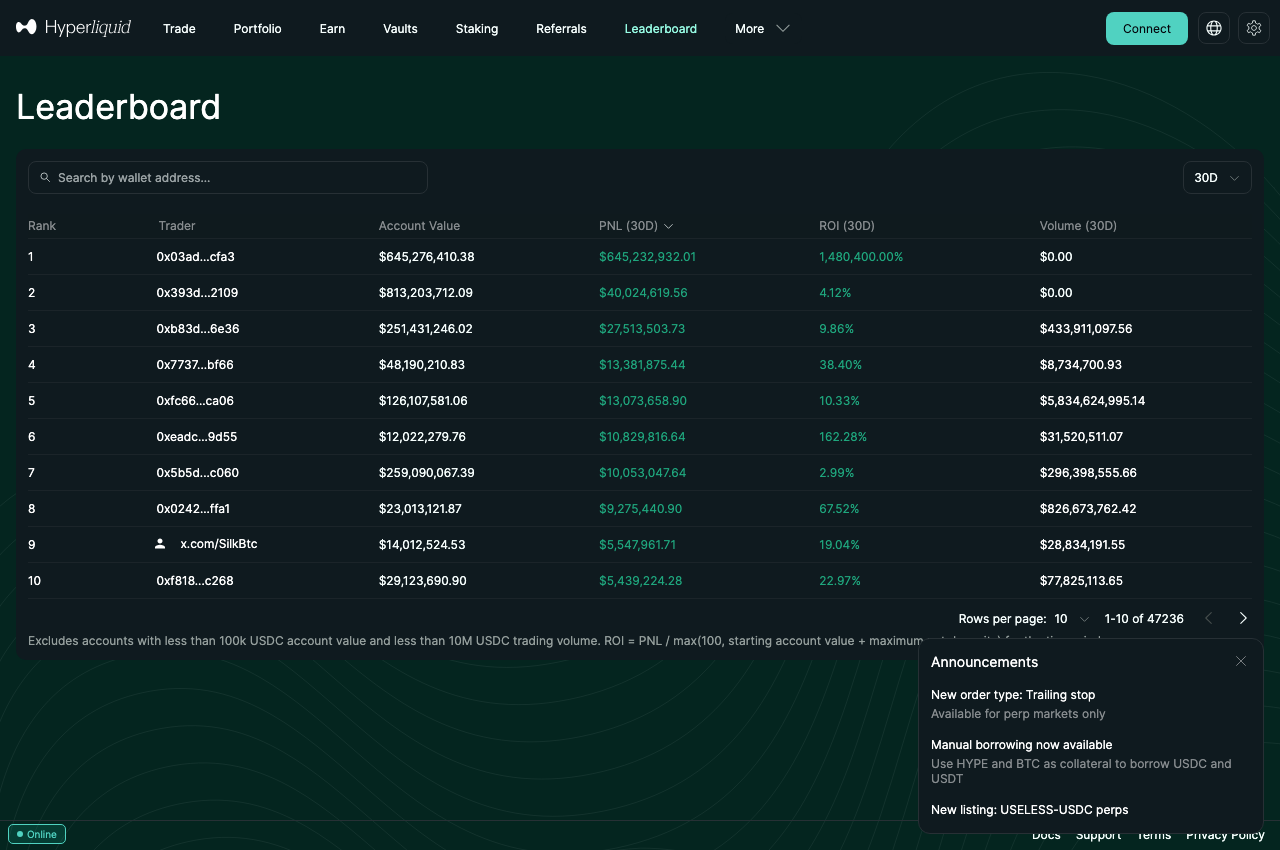Click ROI value 162.28%
This screenshot has width=1280, height=850.
click(843, 437)
